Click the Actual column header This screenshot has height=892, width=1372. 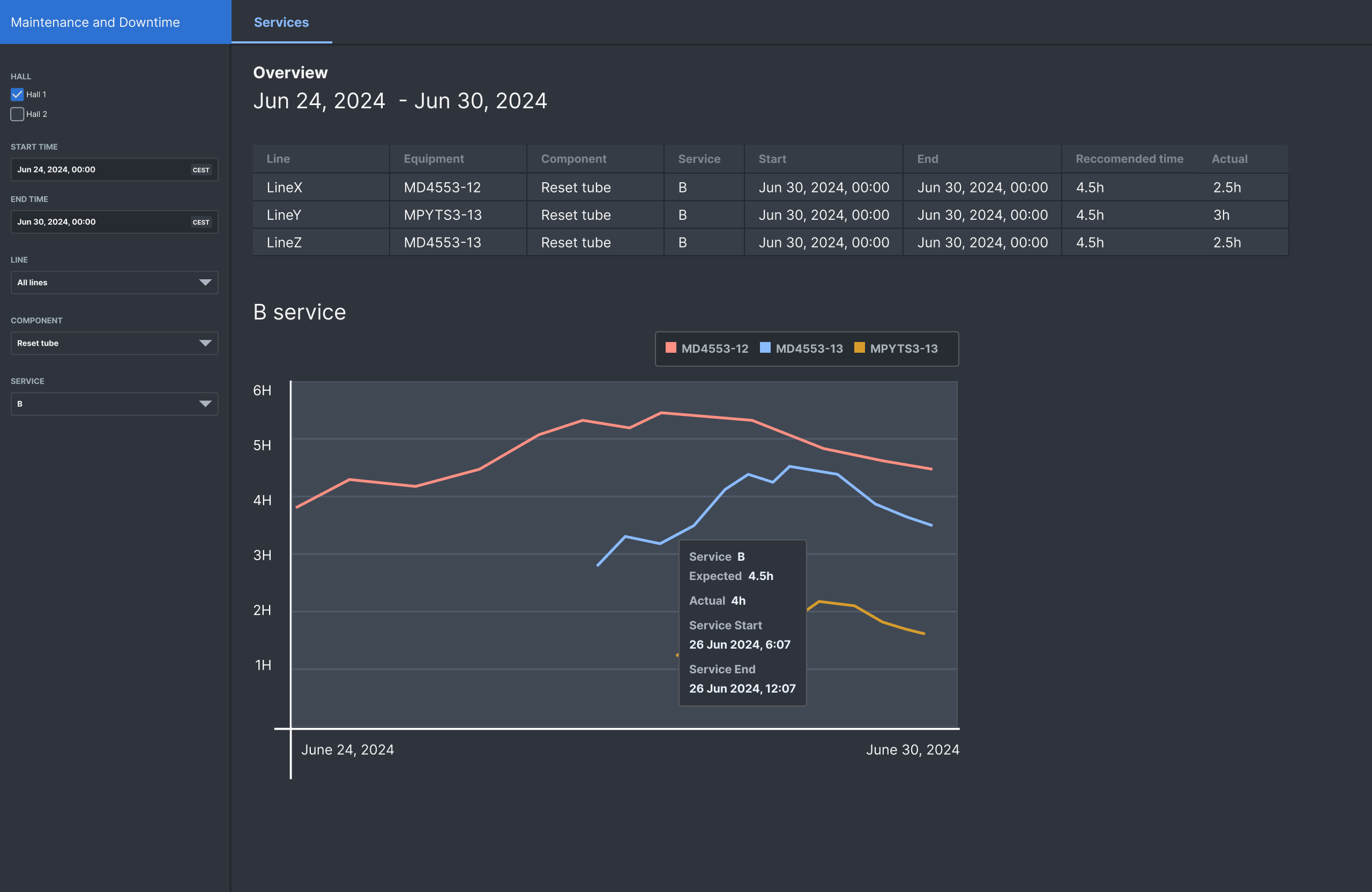click(1229, 159)
